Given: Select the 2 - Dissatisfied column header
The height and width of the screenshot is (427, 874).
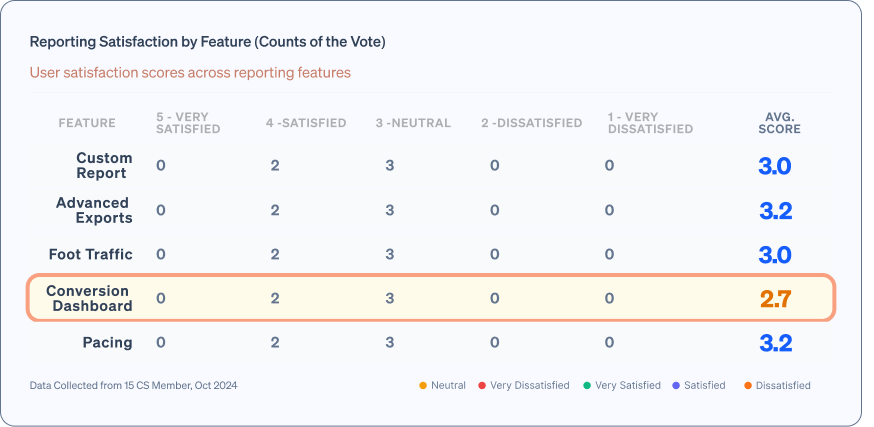Looking at the screenshot, I should (531, 123).
